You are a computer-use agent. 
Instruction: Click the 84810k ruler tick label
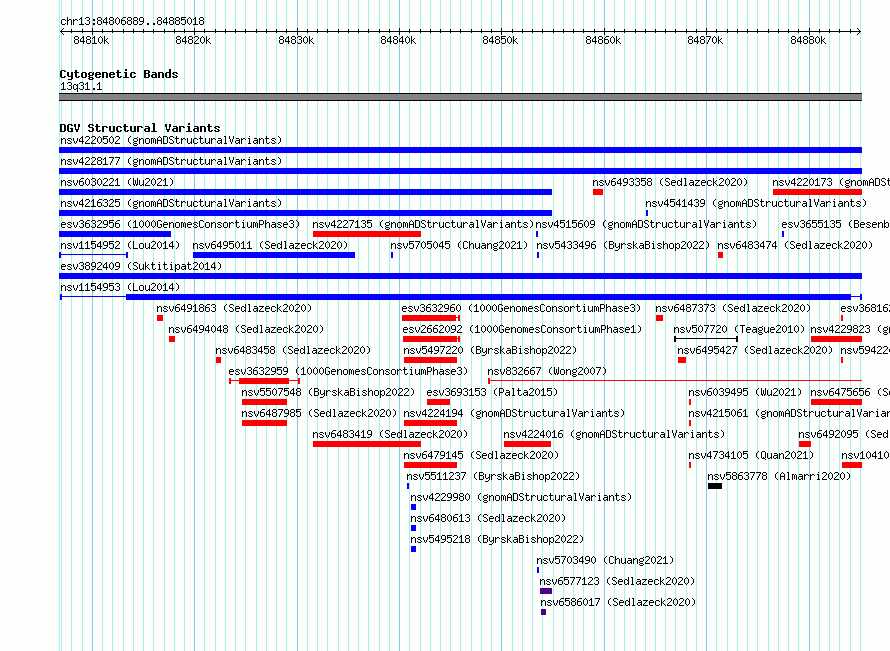click(91, 40)
